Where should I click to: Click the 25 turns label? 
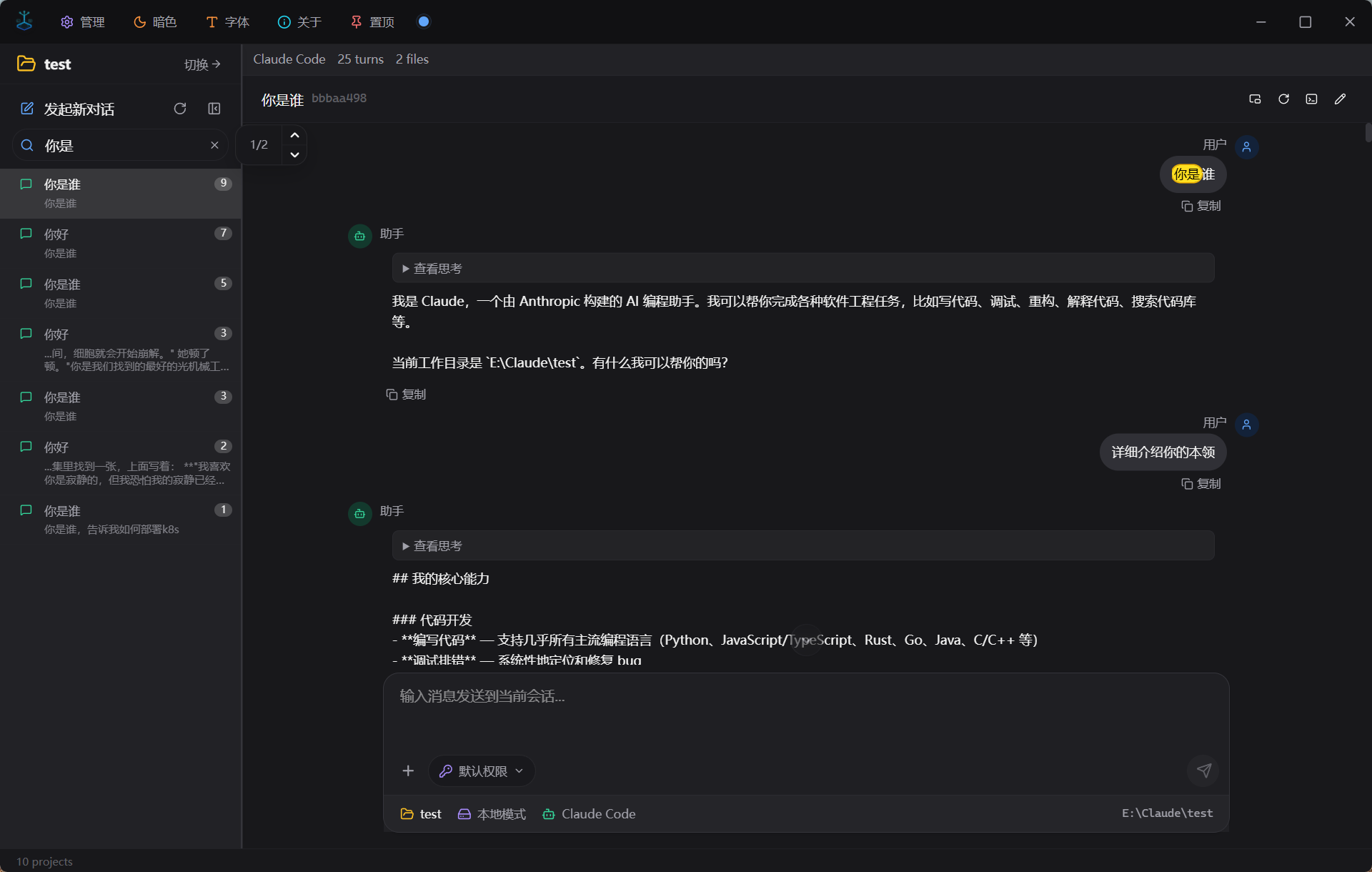pos(360,59)
